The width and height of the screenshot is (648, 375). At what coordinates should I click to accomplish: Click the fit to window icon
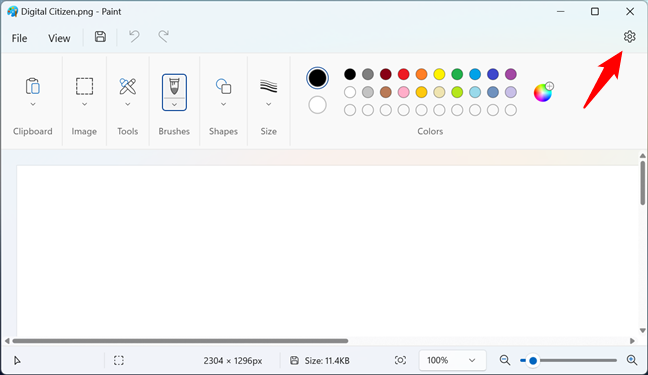[x=400, y=360]
